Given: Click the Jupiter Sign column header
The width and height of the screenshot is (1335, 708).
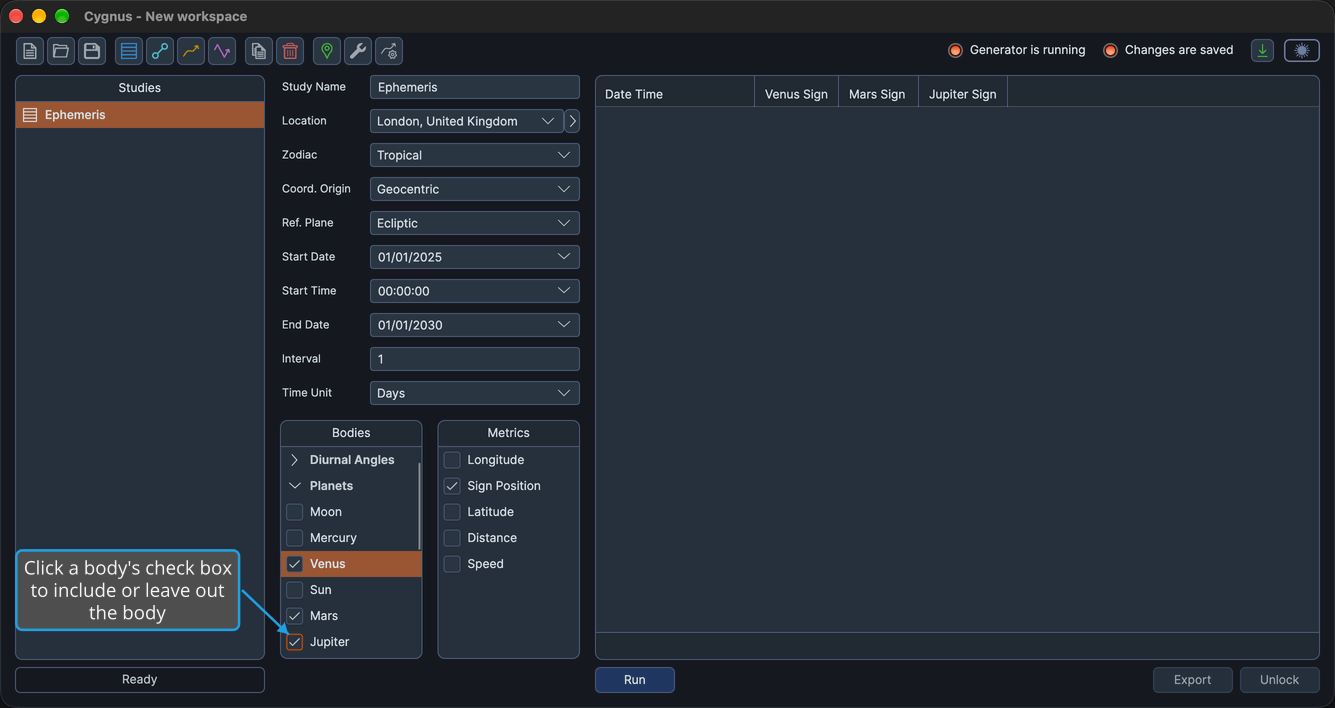Looking at the screenshot, I should [963, 94].
